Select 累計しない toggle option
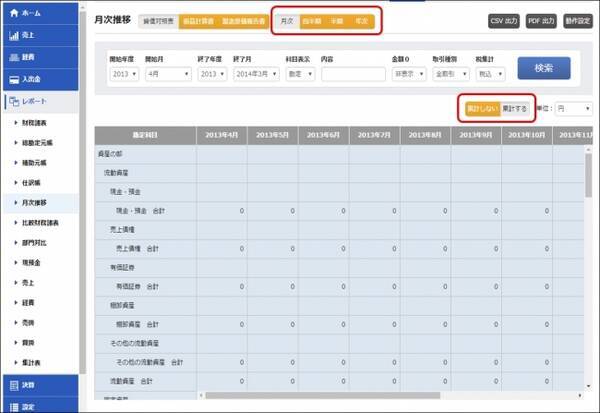 pyautogui.click(x=480, y=108)
